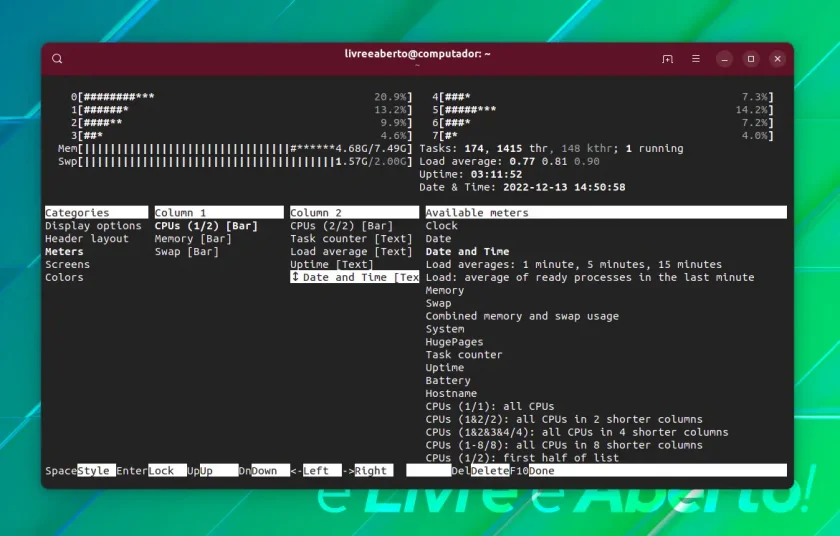Select the highlighted Date and Time meter
The height and width of the screenshot is (536, 840).
point(355,277)
